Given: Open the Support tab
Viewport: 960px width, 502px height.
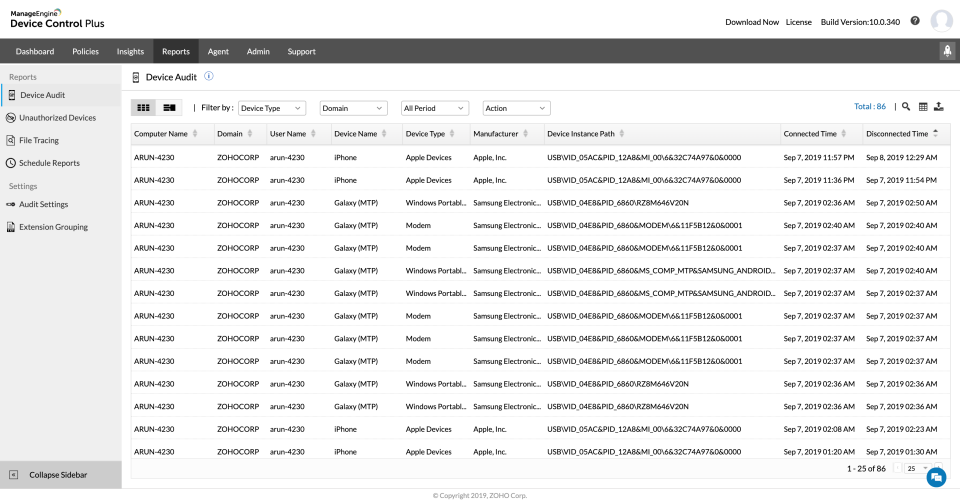Looking at the screenshot, I should point(301,51).
